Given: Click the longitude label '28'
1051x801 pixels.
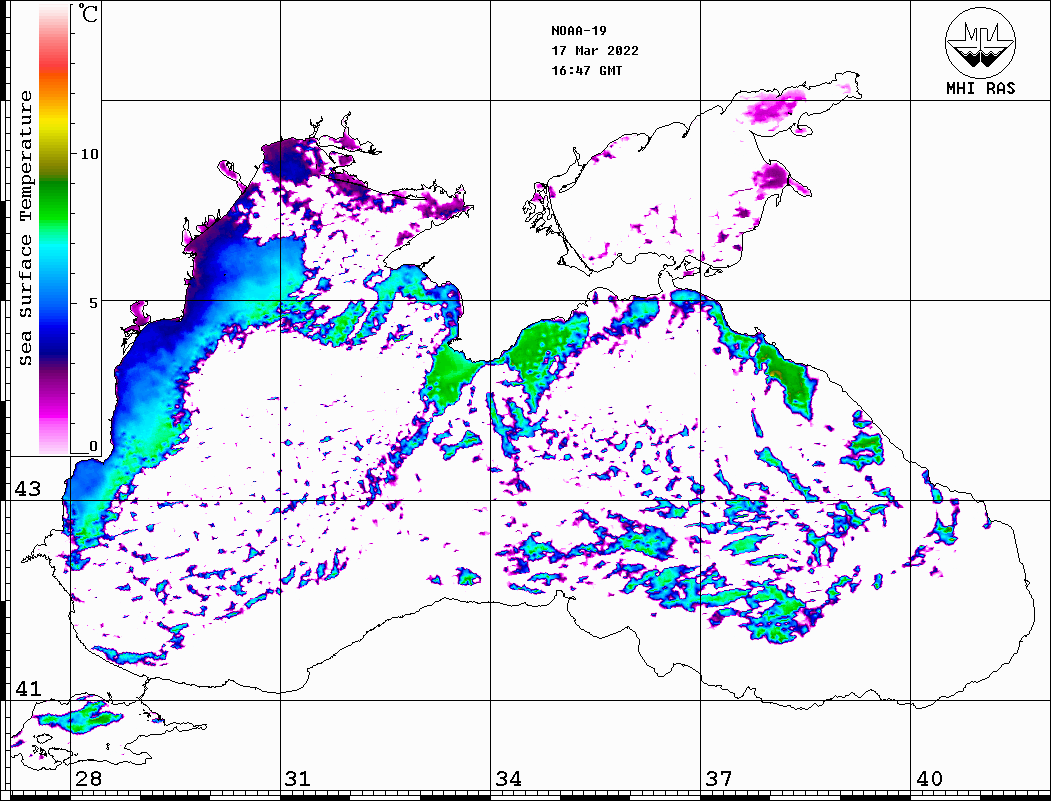Looking at the screenshot, I should click(x=88, y=778).
